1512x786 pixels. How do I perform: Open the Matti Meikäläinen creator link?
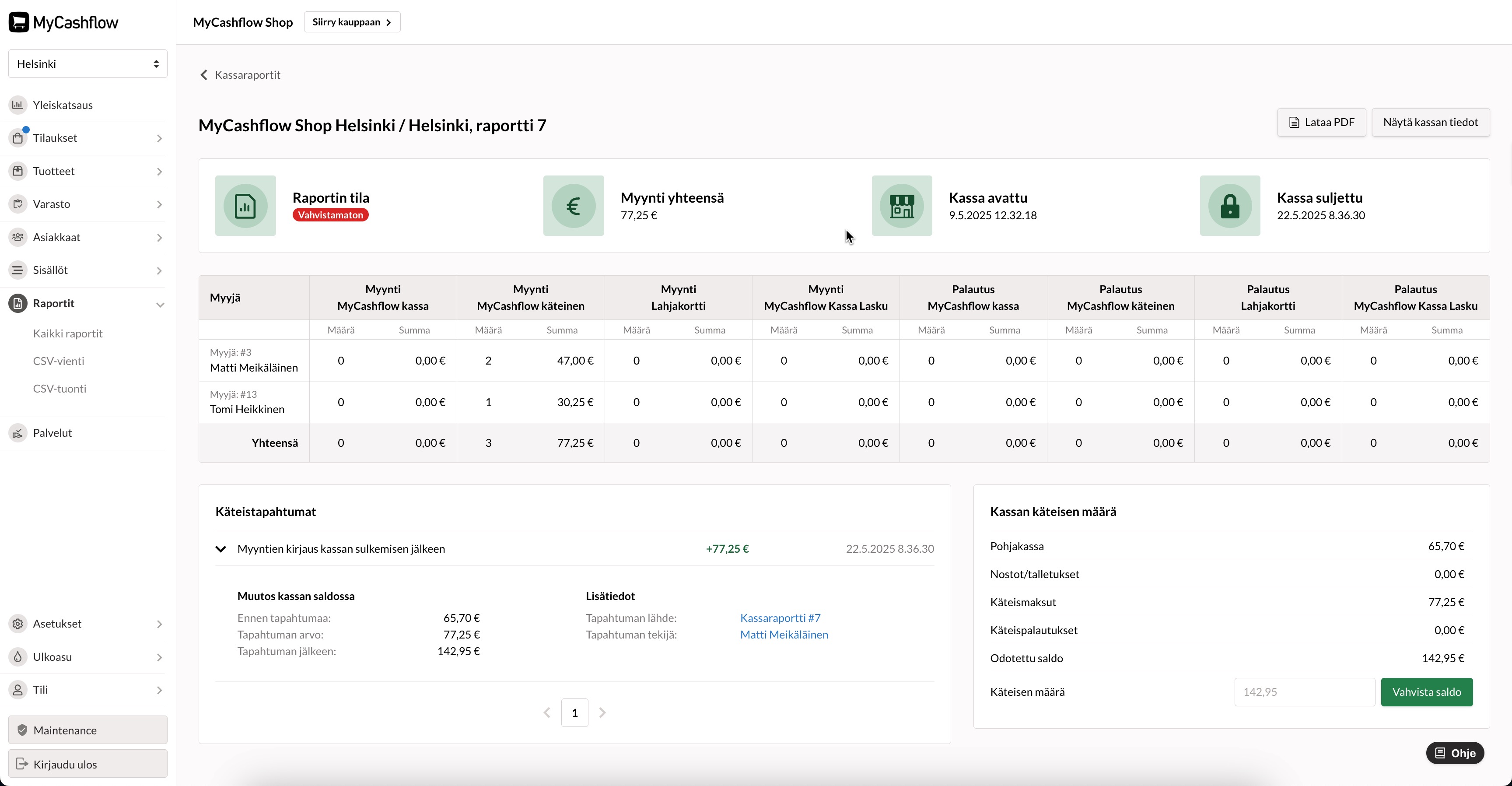pyautogui.click(x=784, y=635)
